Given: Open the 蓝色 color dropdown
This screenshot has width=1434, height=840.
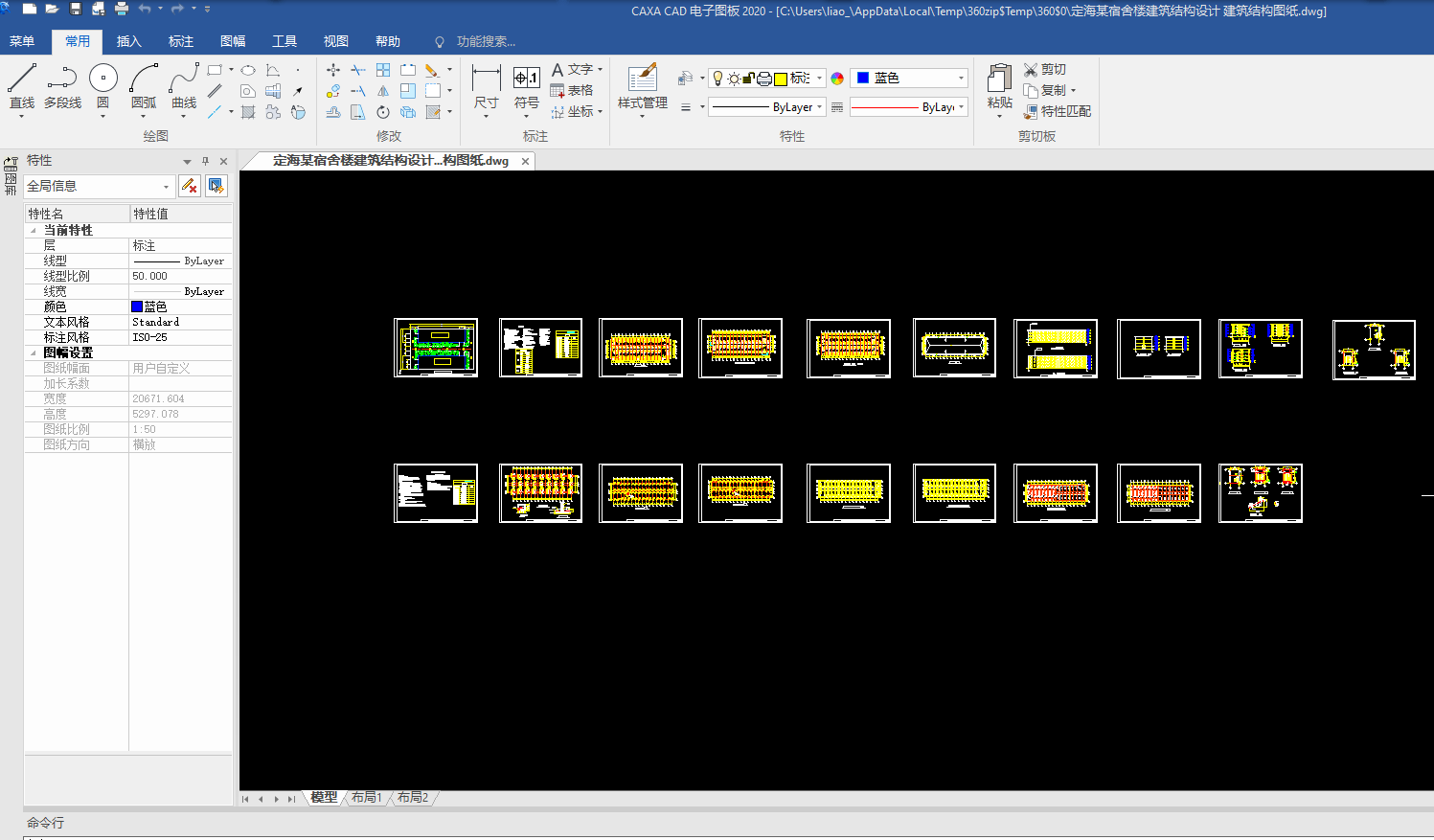Looking at the screenshot, I should click(x=961, y=79).
